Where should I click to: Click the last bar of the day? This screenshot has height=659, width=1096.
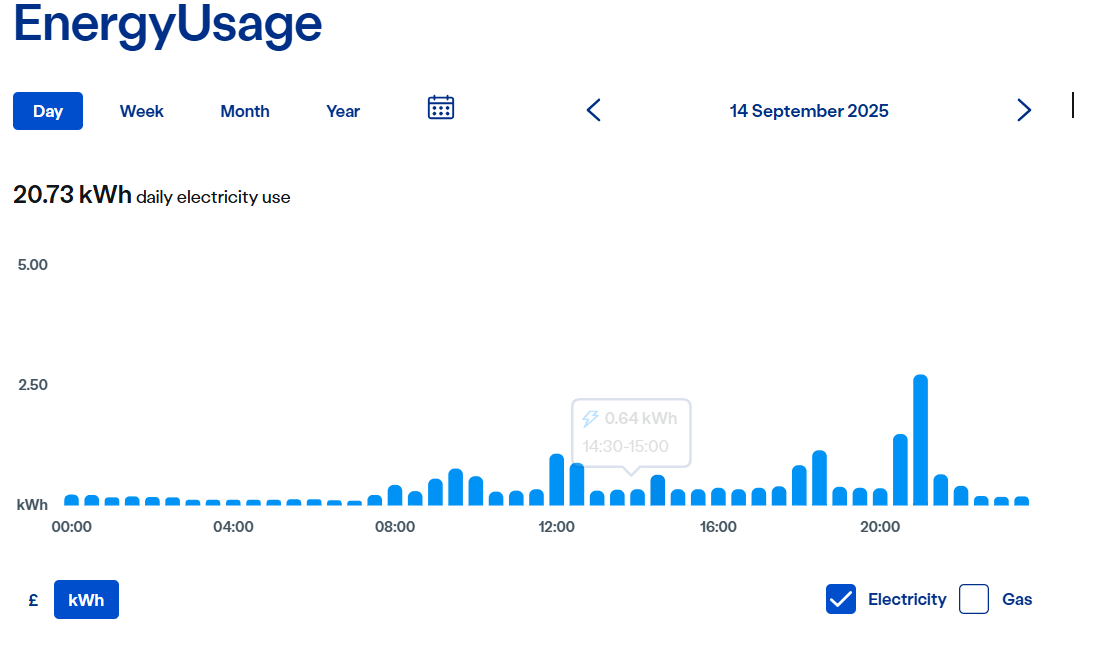click(1021, 500)
